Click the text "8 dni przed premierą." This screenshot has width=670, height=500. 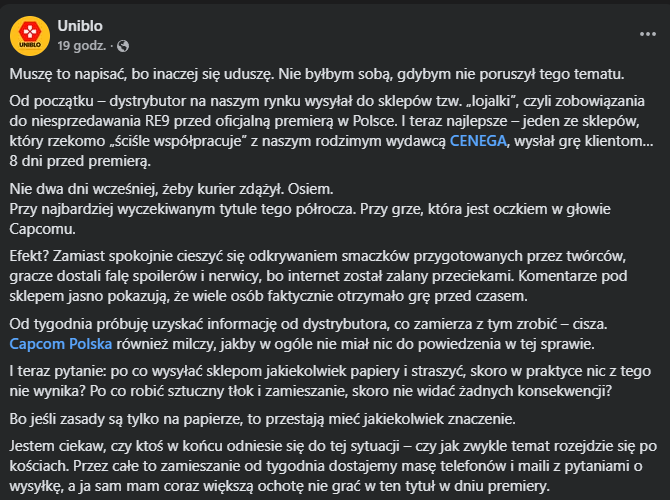point(80,160)
